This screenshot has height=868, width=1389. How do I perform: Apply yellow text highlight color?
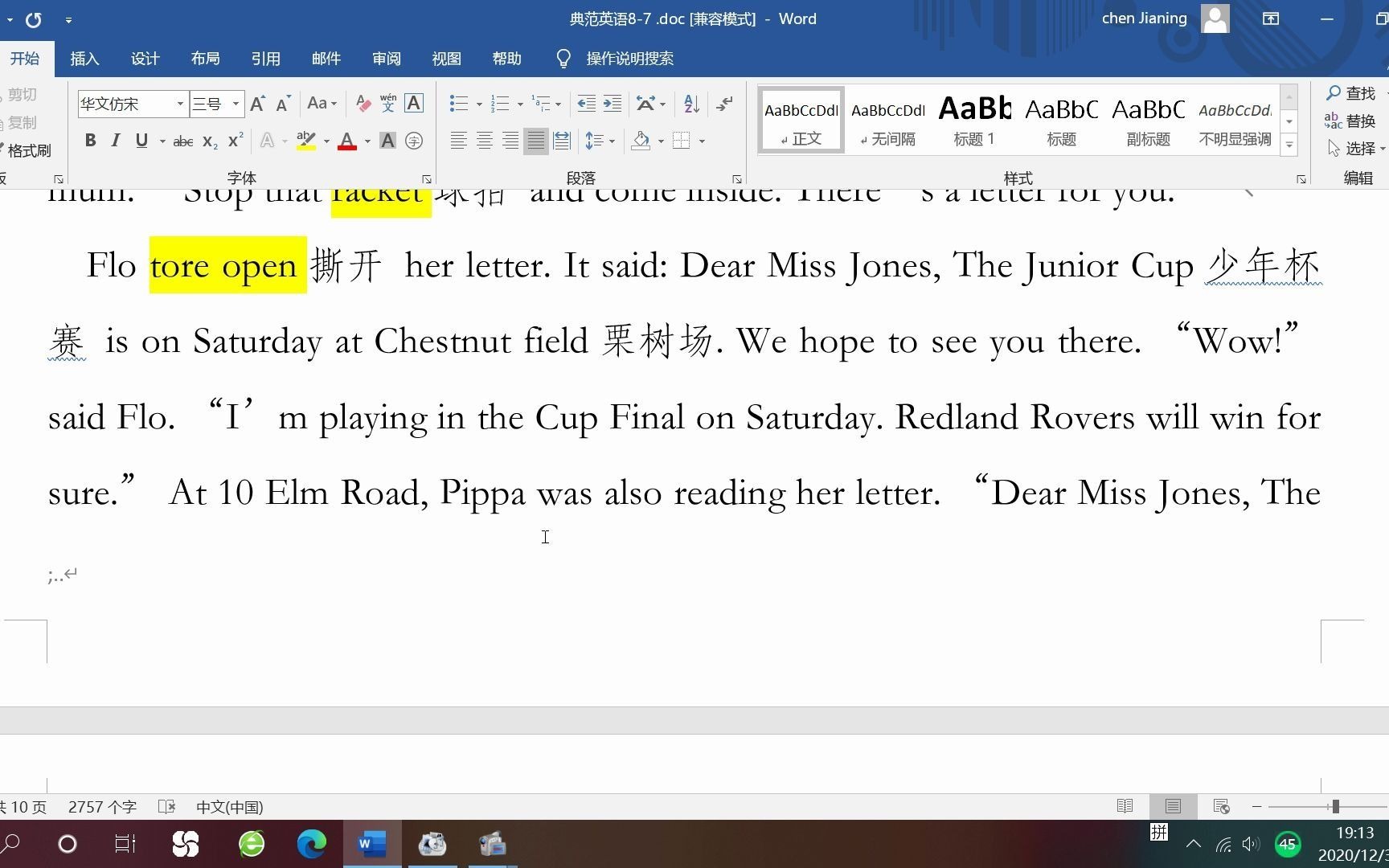(x=305, y=141)
